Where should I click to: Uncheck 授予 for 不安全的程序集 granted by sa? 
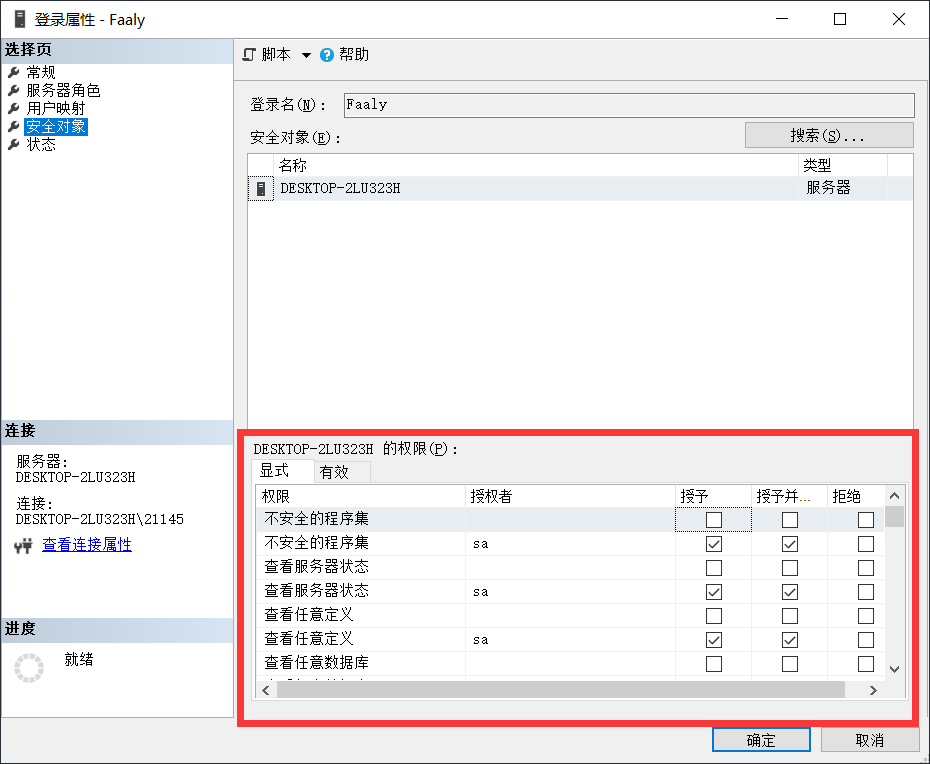click(x=714, y=544)
